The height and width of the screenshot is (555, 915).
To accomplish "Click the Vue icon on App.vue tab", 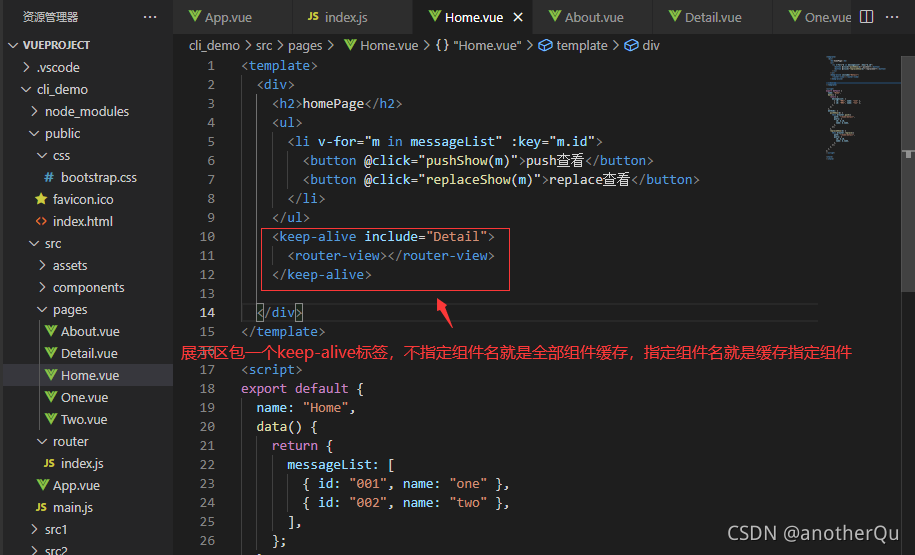I will coord(195,16).
